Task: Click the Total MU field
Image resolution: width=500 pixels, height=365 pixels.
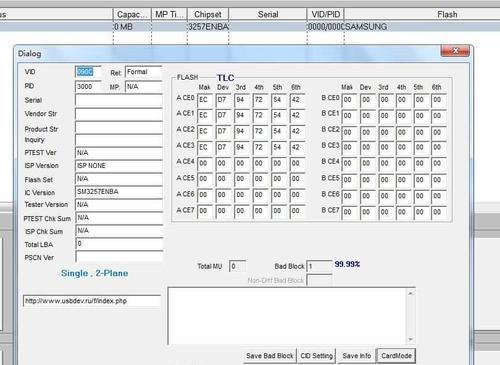Action: tap(237, 266)
